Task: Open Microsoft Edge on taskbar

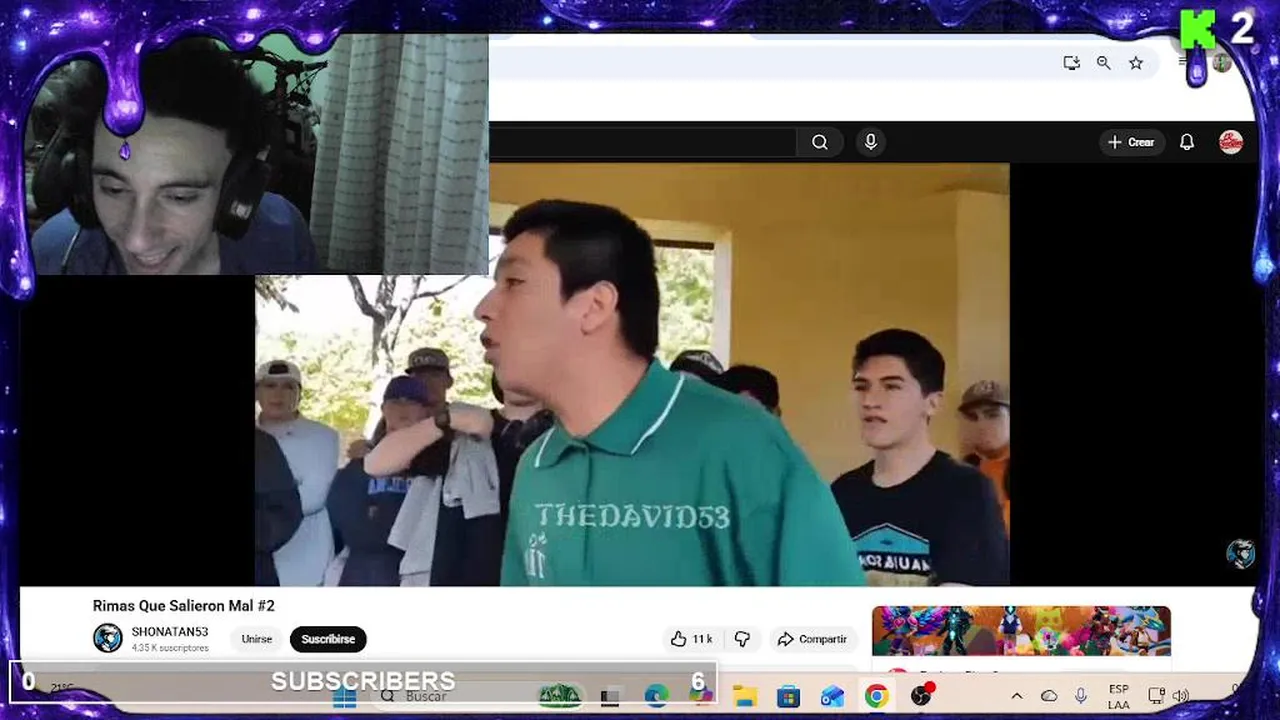Action: [656, 696]
